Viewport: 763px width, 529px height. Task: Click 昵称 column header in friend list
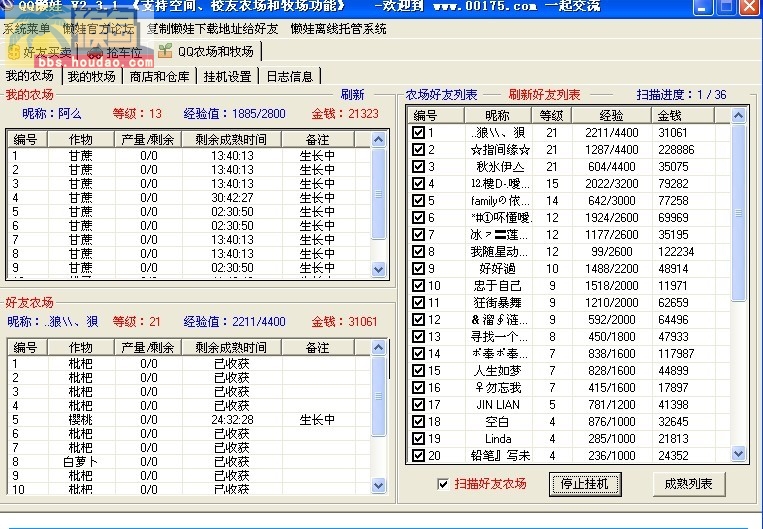coord(498,116)
